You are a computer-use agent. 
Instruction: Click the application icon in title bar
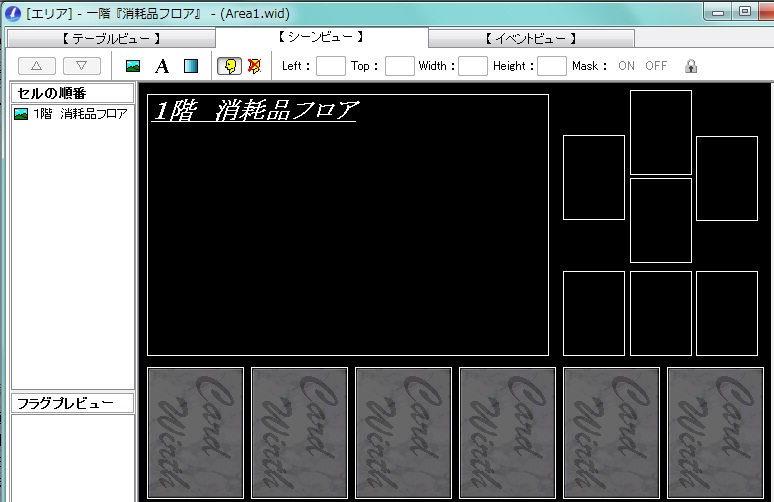12,13
